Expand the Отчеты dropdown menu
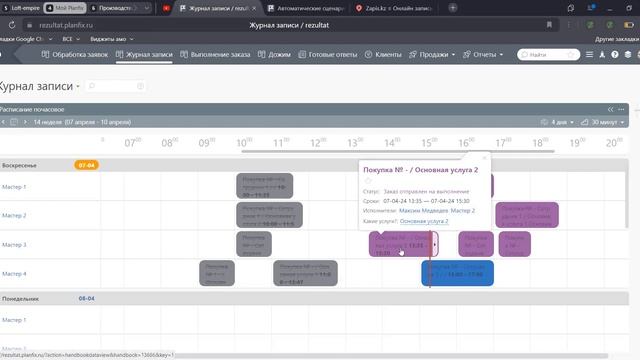This screenshot has height=360, width=640. pos(483,54)
